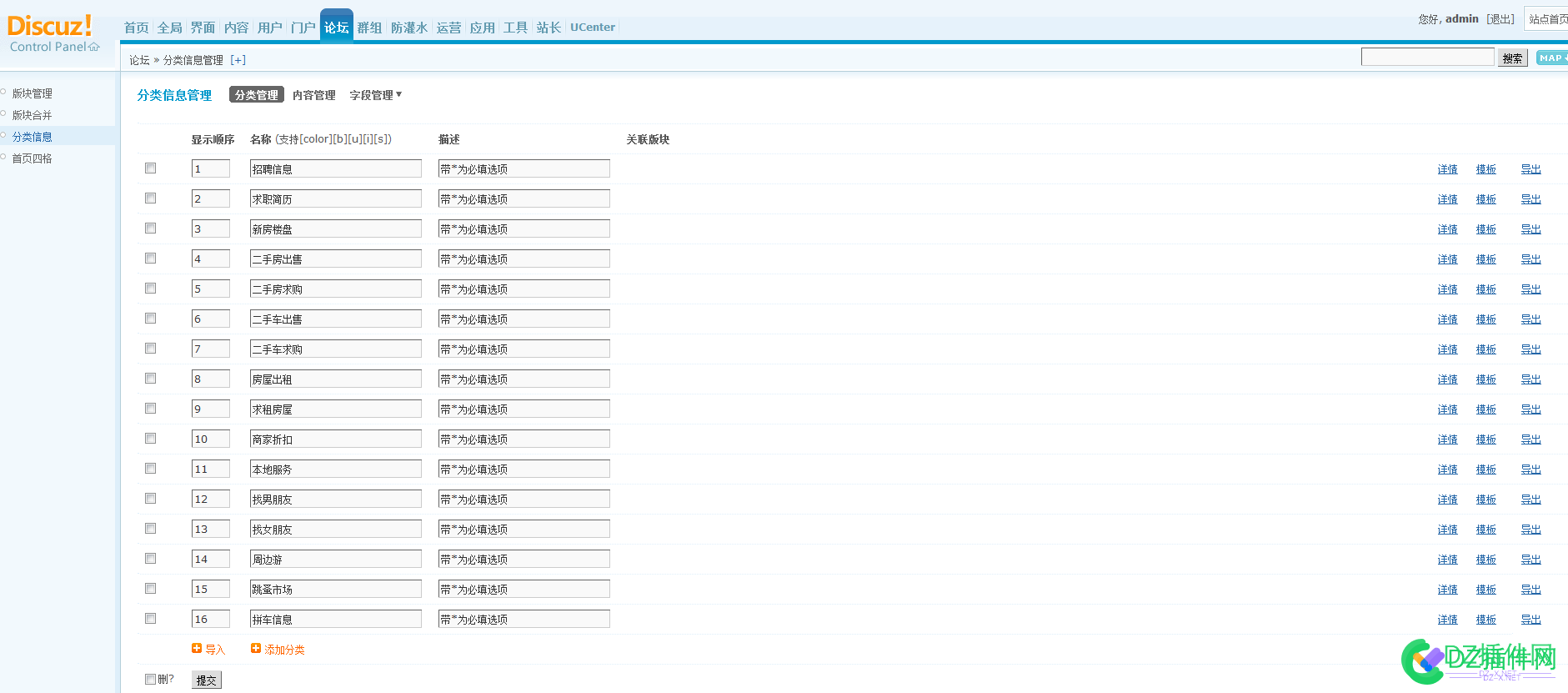Tick the checkbox for 二手房出售 row

pyautogui.click(x=151, y=259)
